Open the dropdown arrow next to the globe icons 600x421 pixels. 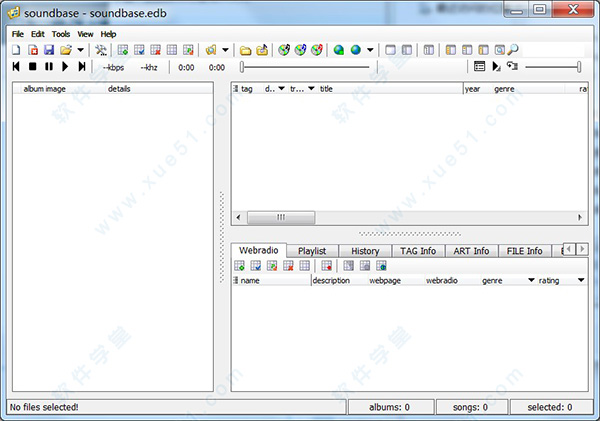pos(370,50)
